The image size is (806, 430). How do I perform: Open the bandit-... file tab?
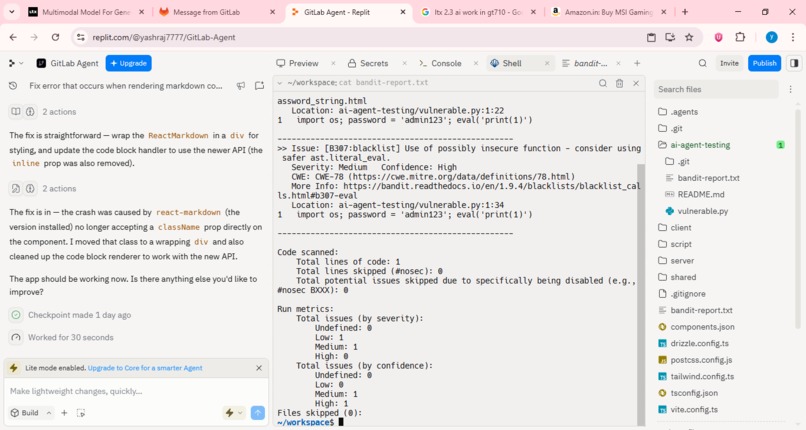(585, 63)
